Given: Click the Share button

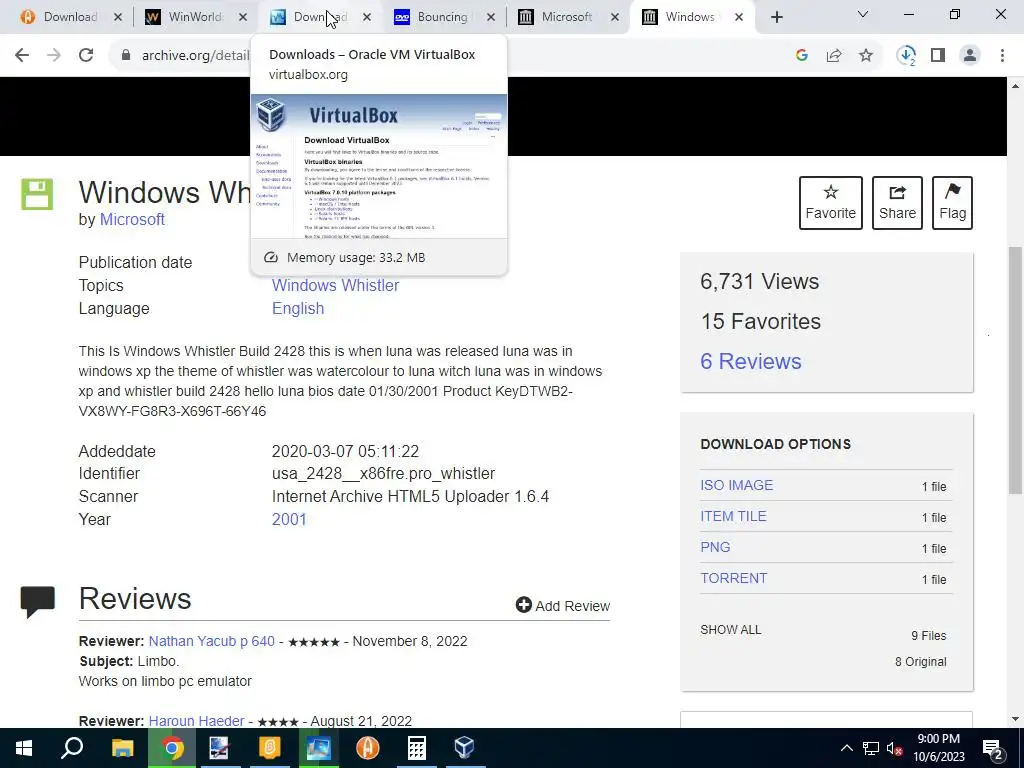Looking at the screenshot, I should 897,202.
